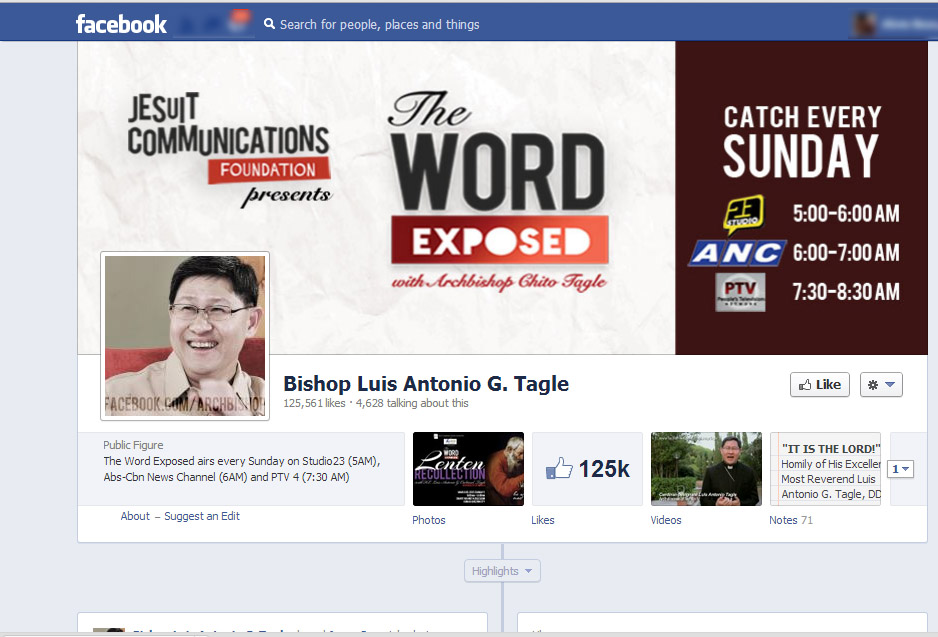
Task: Click the magnifier icon in the search bar
Action: coord(269,24)
